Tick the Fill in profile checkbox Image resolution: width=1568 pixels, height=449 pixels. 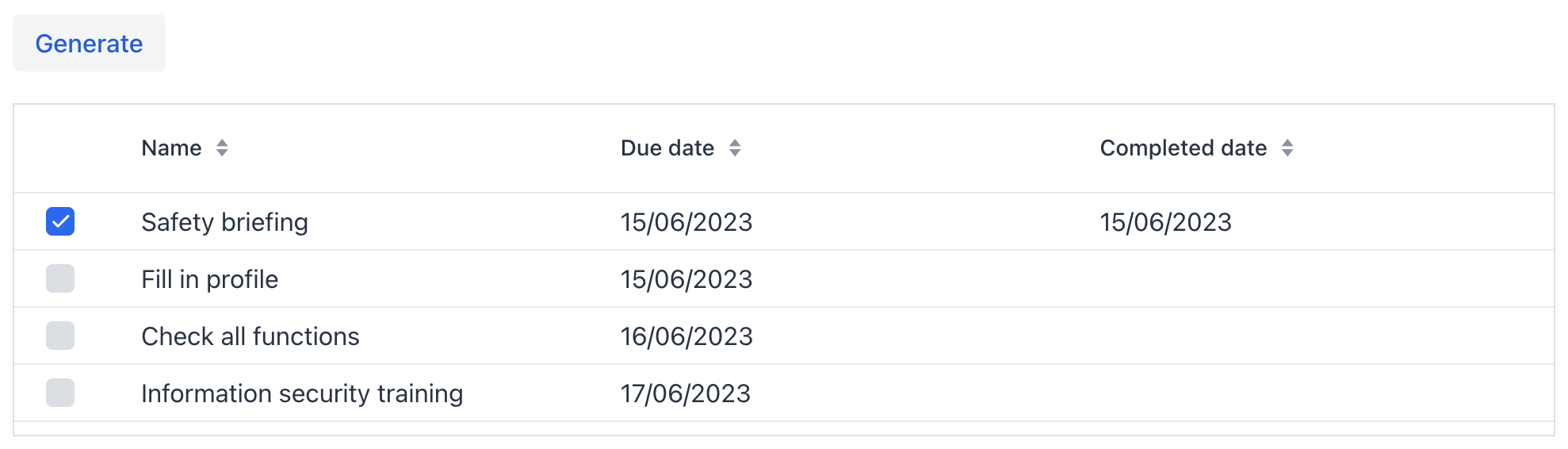(60, 278)
